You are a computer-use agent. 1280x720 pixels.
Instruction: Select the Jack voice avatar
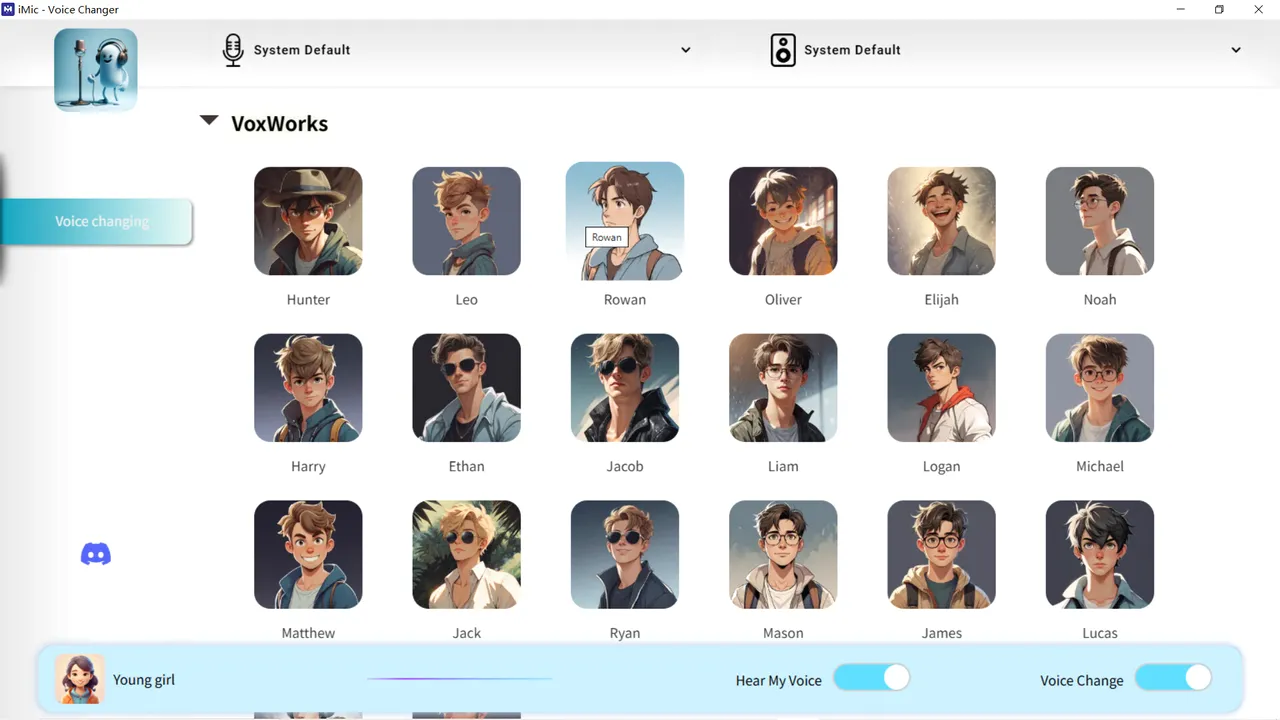click(466, 555)
